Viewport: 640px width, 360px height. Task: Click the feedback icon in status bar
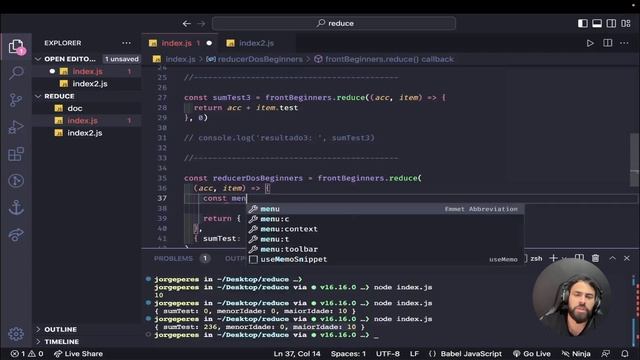click(x=606, y=354)
